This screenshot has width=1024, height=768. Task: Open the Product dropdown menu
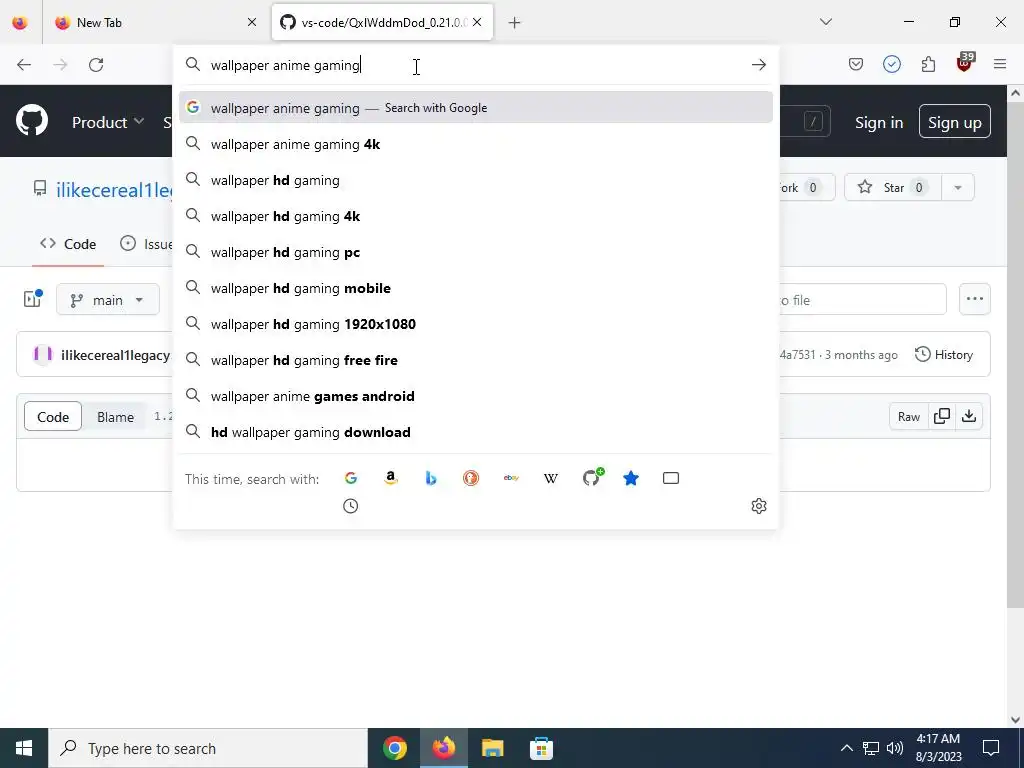(108, 122)
